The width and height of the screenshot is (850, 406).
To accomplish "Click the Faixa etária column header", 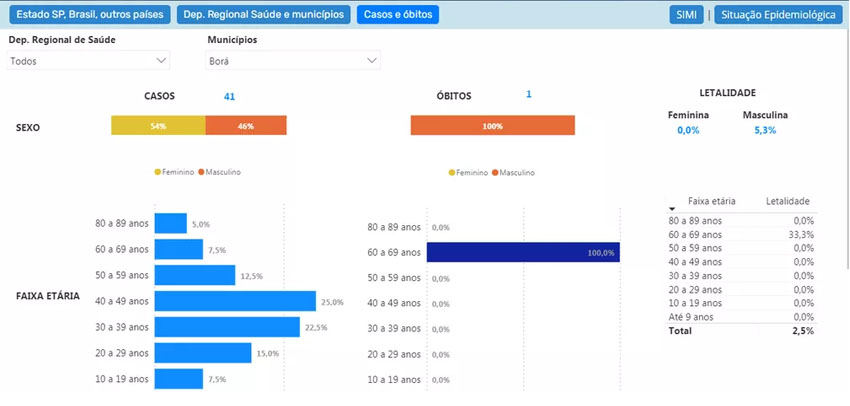I will [712, 201].
